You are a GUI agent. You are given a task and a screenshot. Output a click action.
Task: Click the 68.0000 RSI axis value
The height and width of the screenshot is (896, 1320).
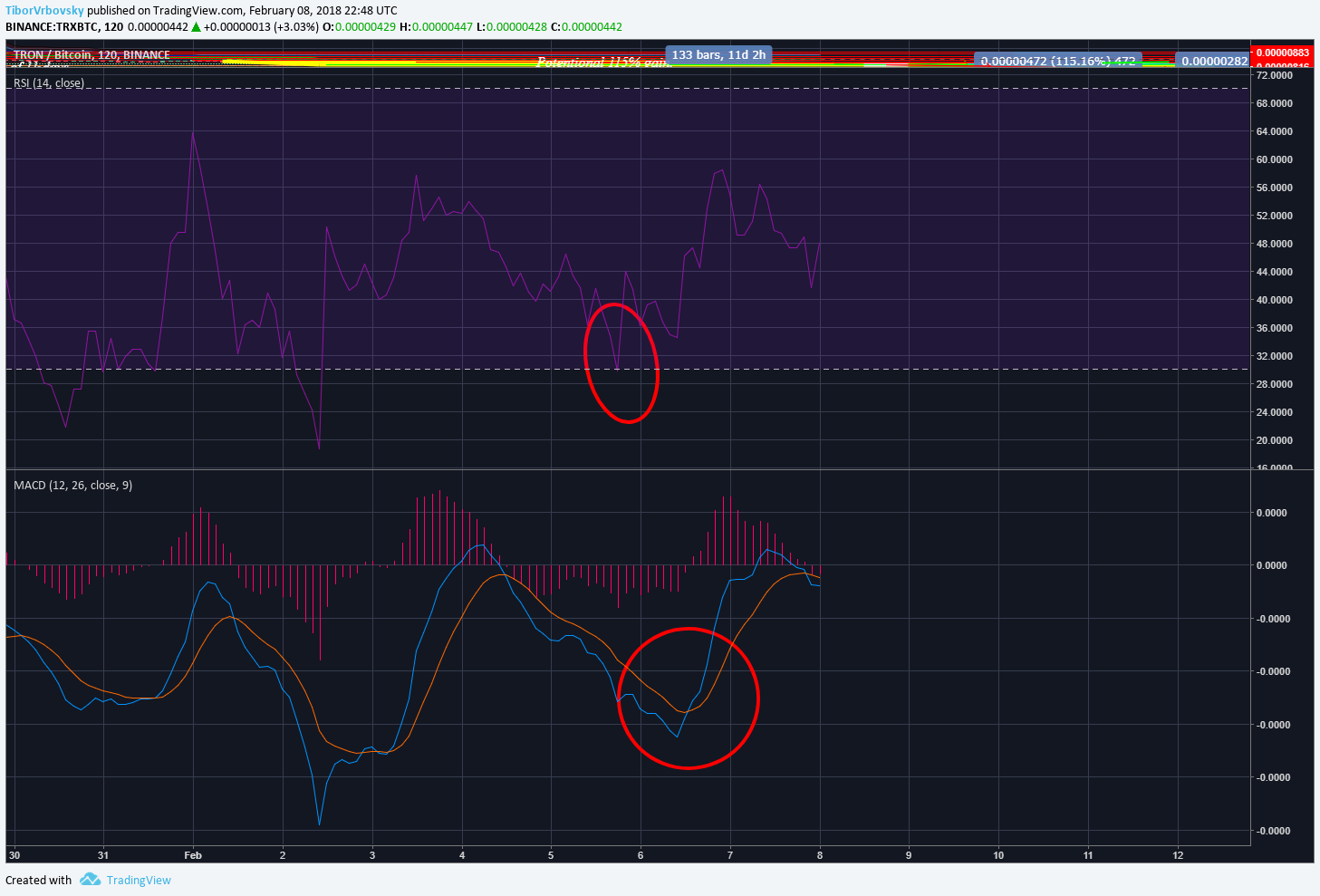pyautogui.click(x=1274, y=103)
